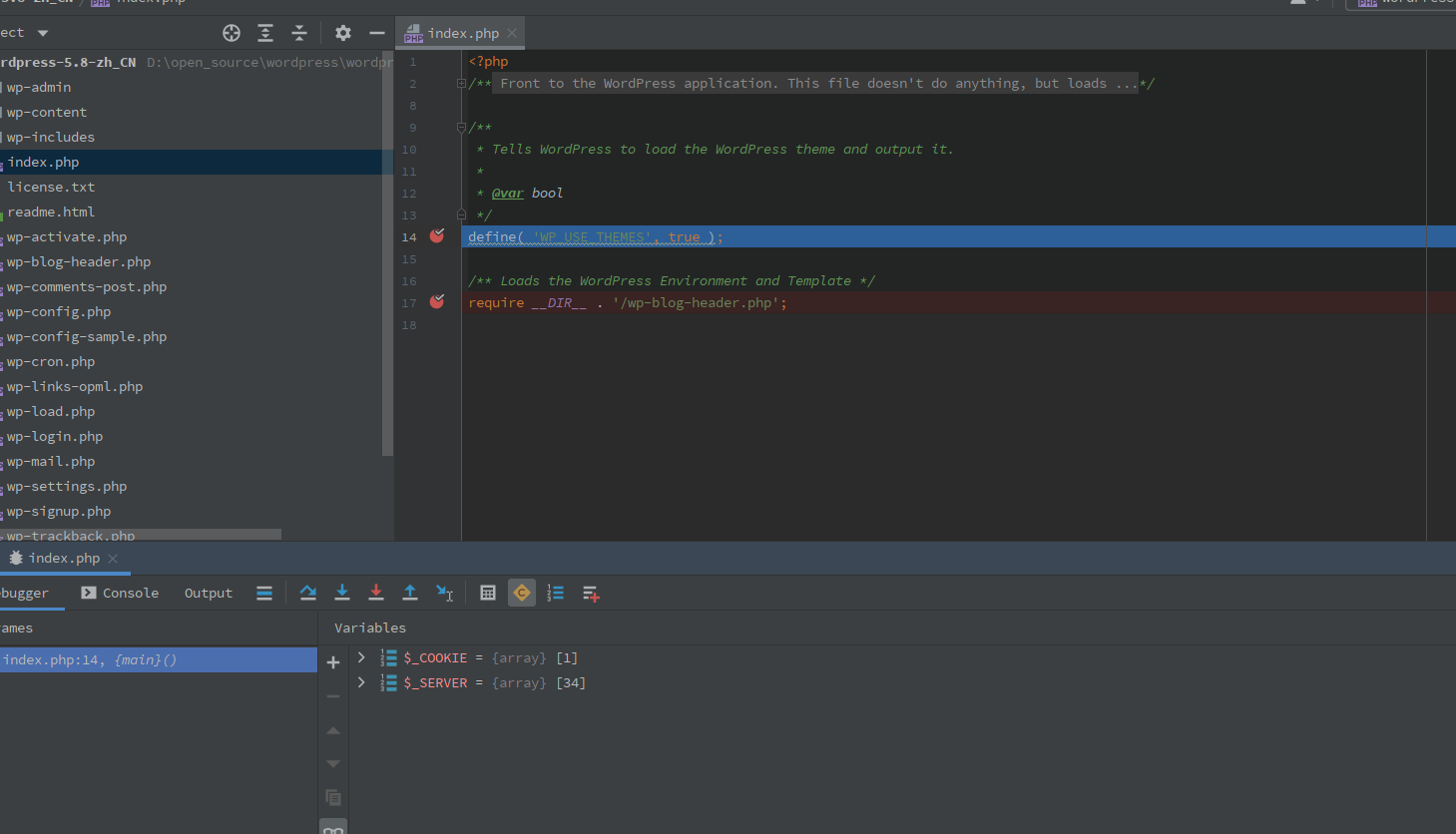Toggle the breakpoint on line 17
Image resolution: width=1456 pixels, height=834 pixels.
point(437,302)
